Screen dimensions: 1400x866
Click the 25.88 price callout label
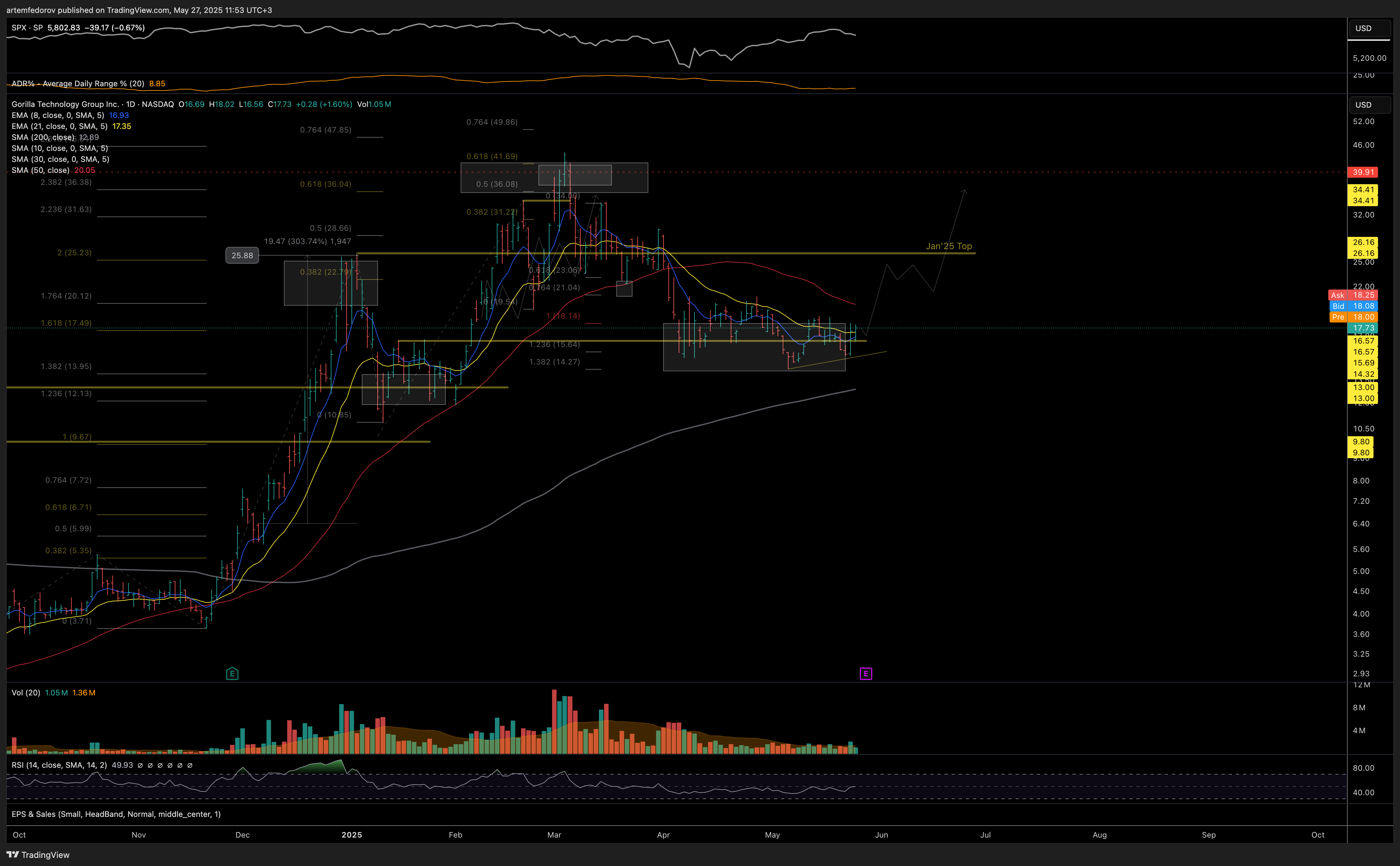242,256
